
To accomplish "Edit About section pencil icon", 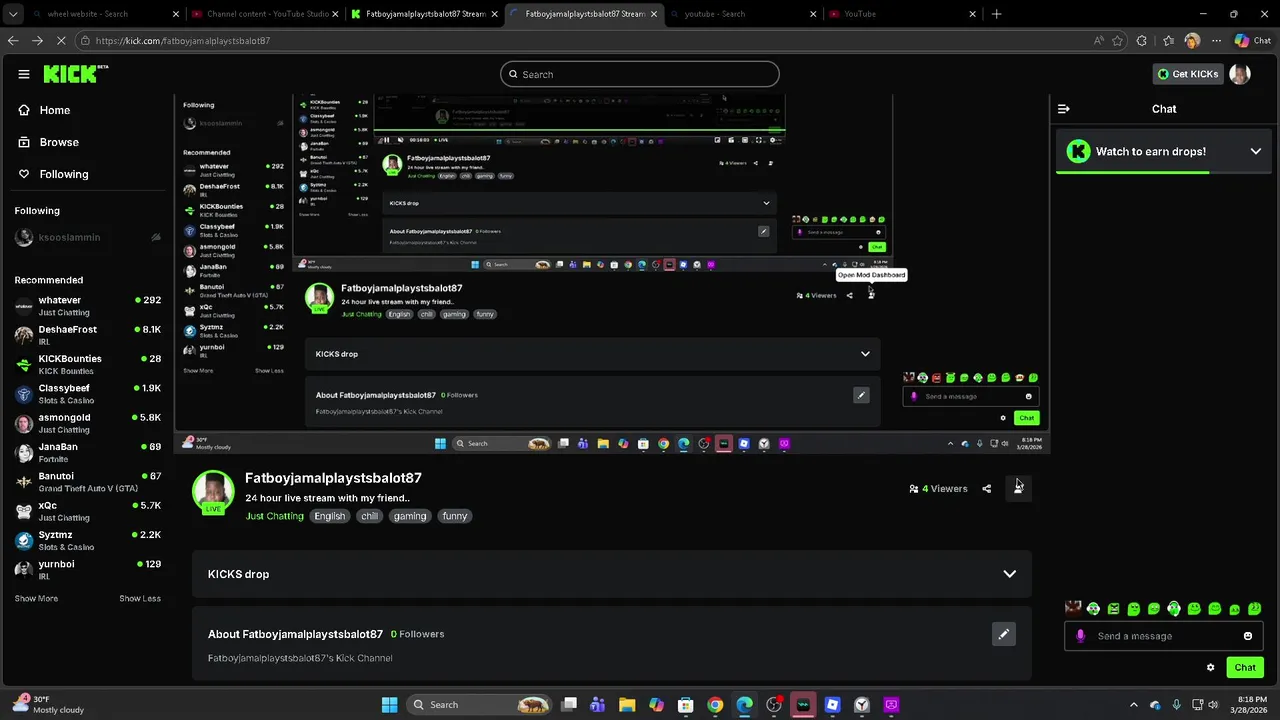I will tap(1004, 634).
